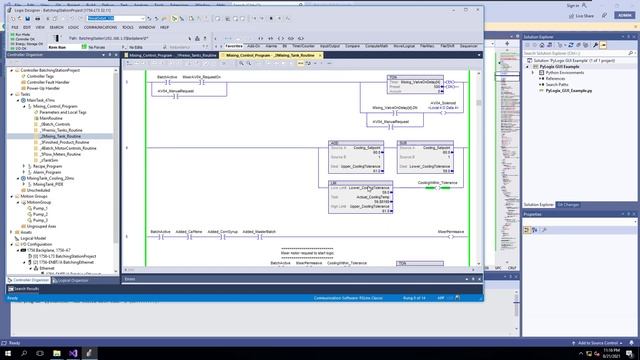The width and height of the screenshot is (640, 360).
Task: Click the controller key switch icon
Action: (57, 38)
